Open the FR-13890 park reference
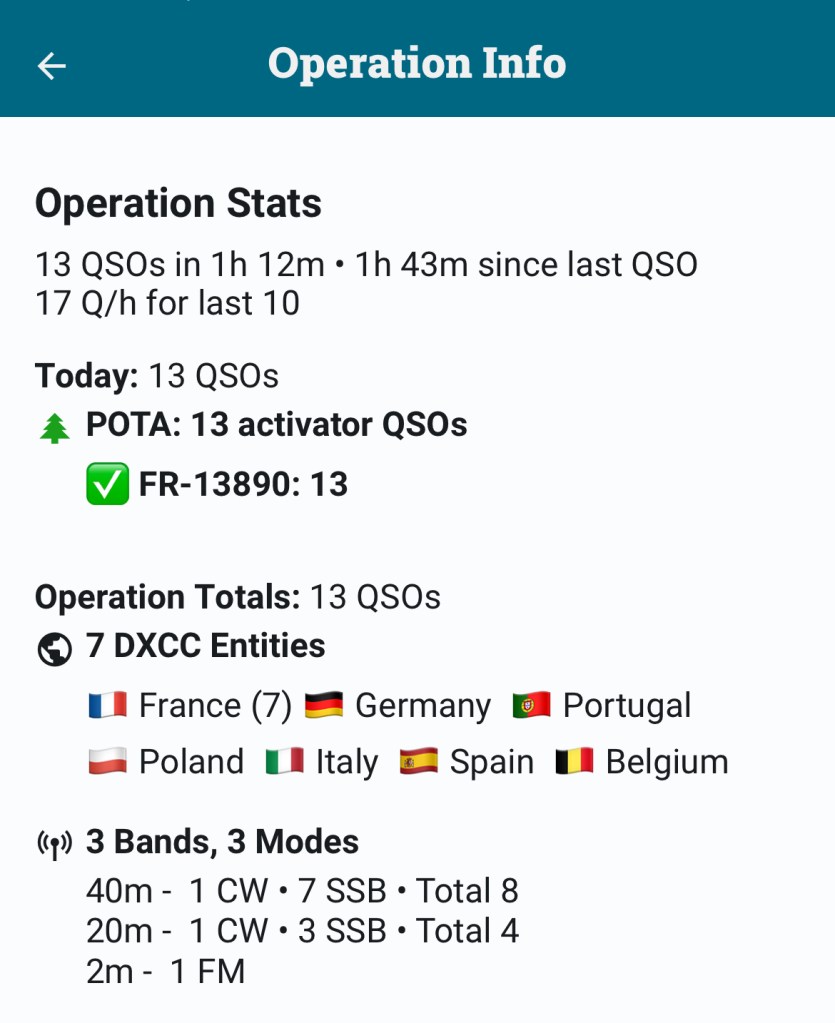The height and width of the screenshot is (1023, 835). [x=243, y=485]
